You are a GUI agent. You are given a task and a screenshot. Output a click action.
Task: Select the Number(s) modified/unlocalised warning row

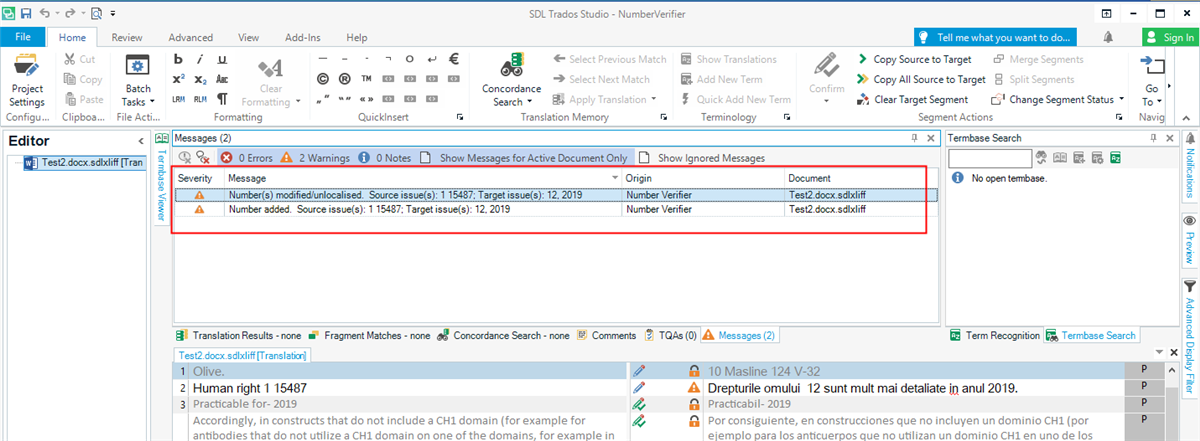[556, 195]
